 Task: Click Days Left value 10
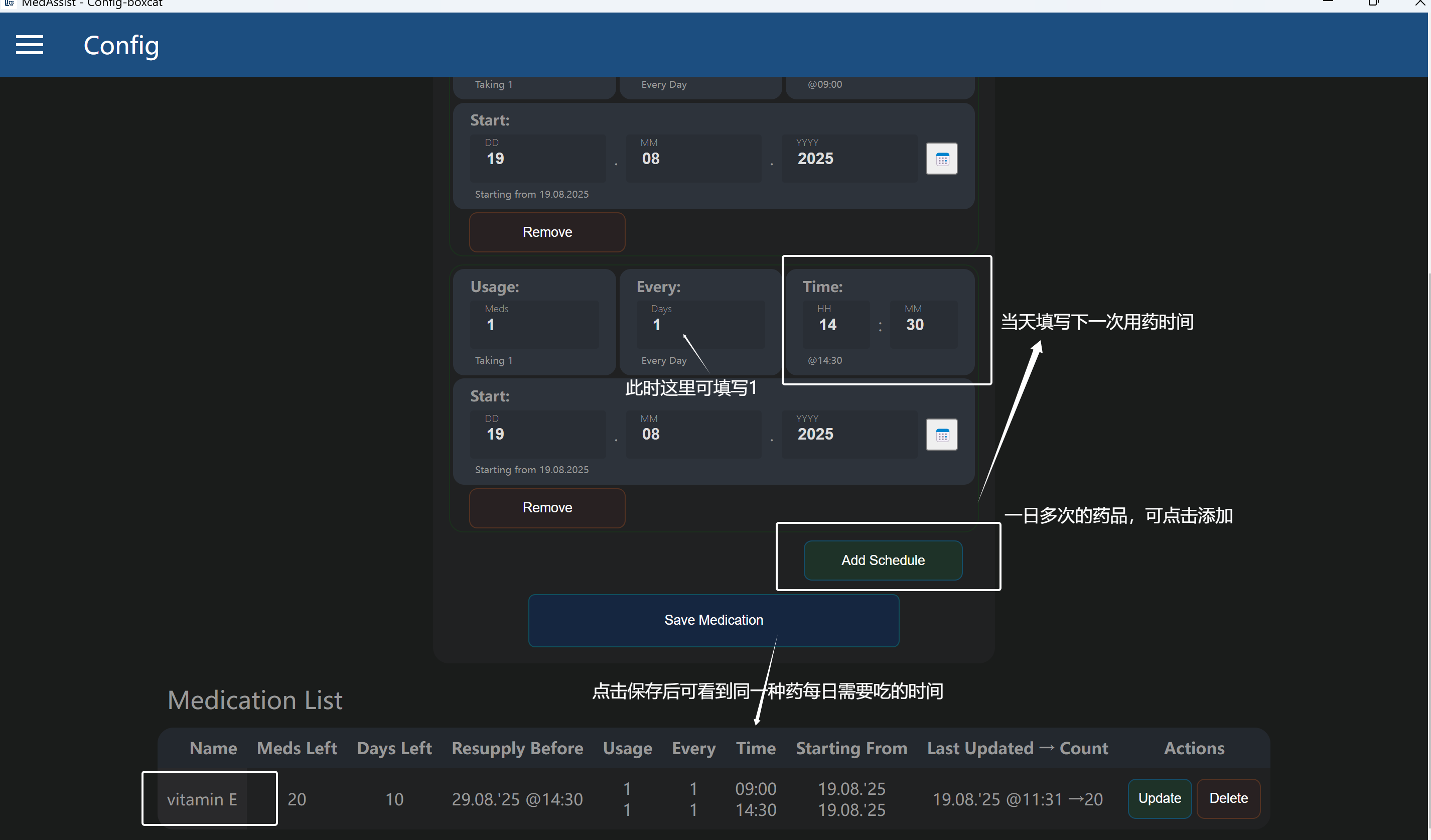pyautogui.click(x=394, y=799)
